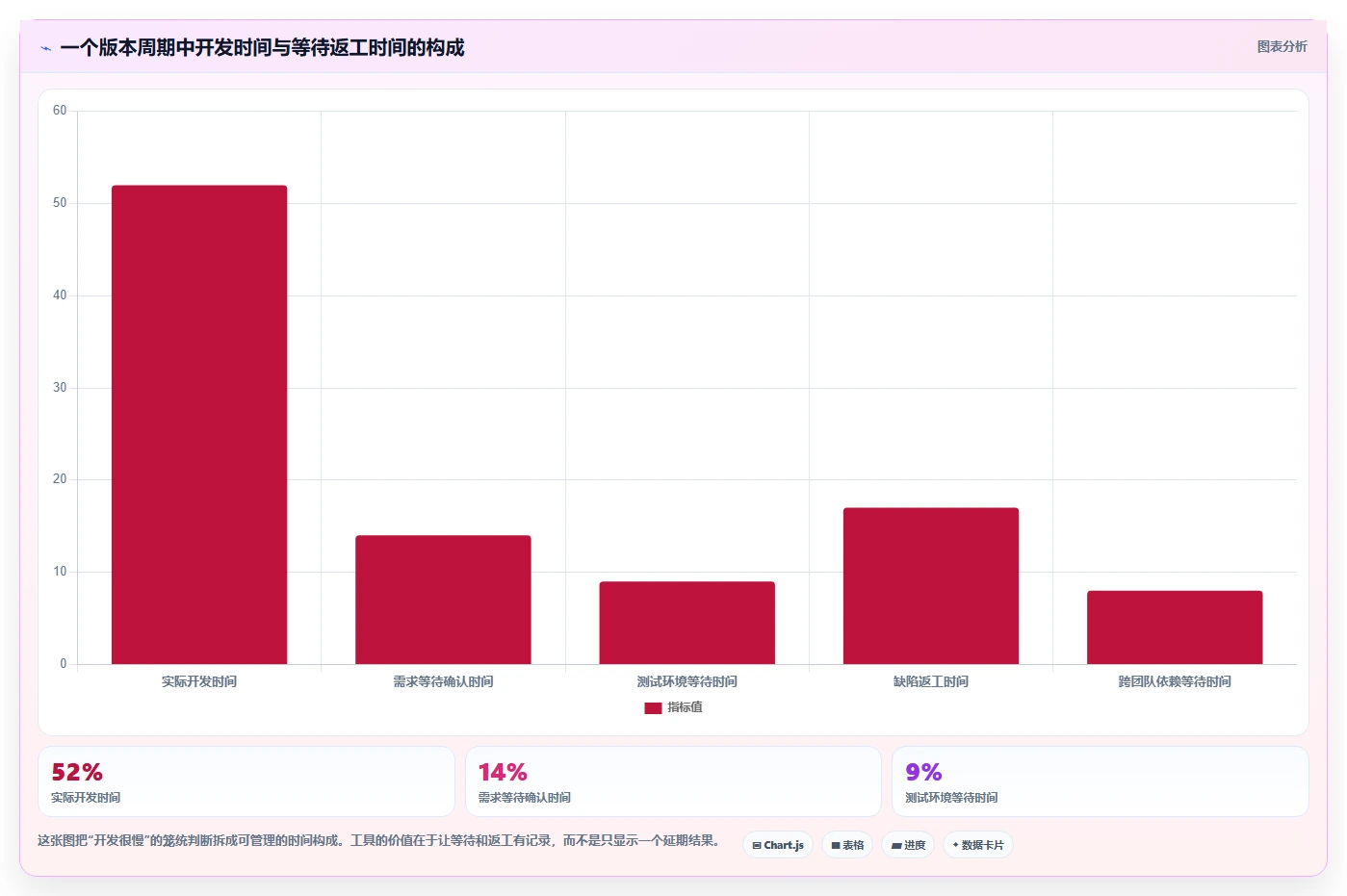Click the 实际开发时间 label under 52%

86,798
